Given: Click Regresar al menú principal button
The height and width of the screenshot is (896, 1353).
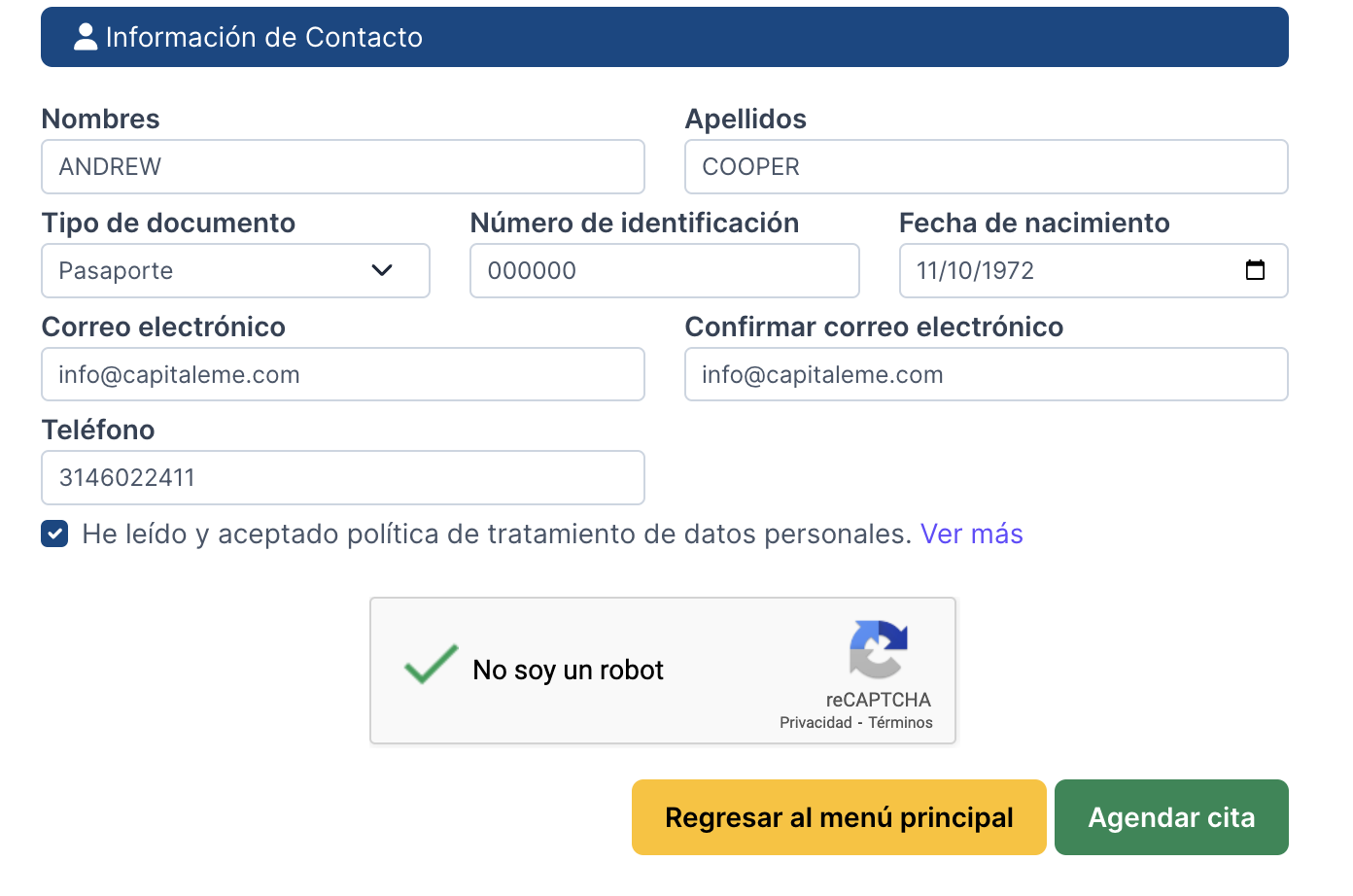Looking at the screenshot, I should tap(838, 817).
